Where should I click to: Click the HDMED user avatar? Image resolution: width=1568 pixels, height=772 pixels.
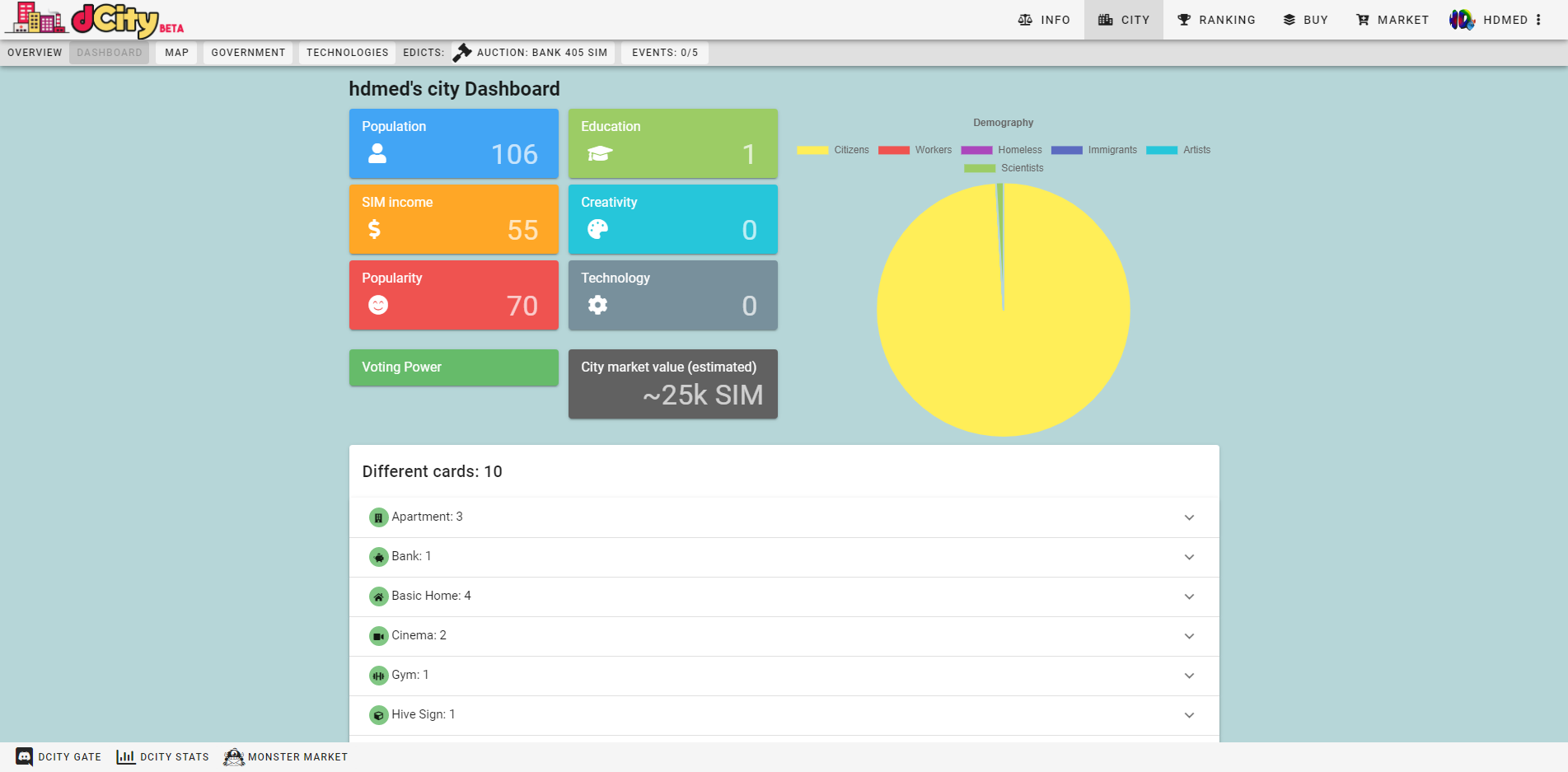pos(1463,20)
